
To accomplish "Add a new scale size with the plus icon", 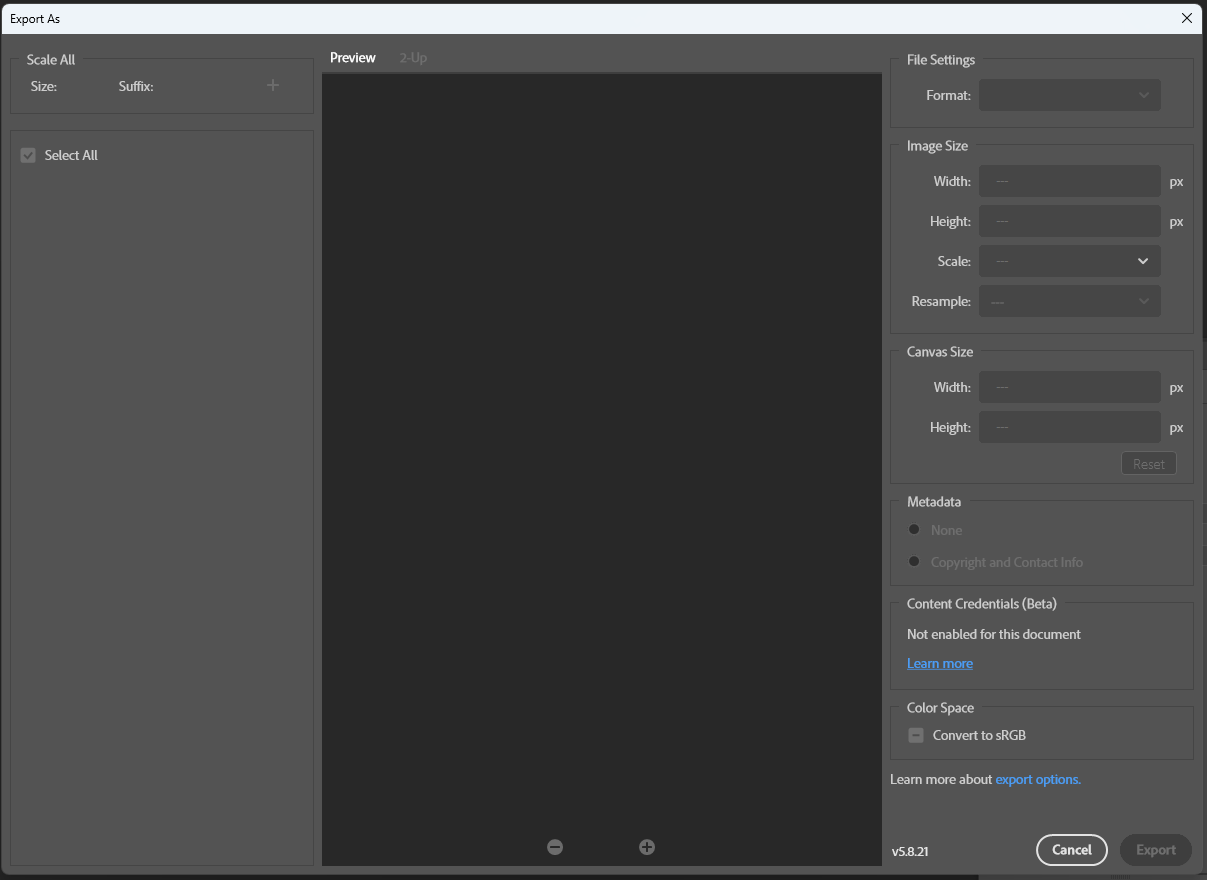I will click(272, 85).
